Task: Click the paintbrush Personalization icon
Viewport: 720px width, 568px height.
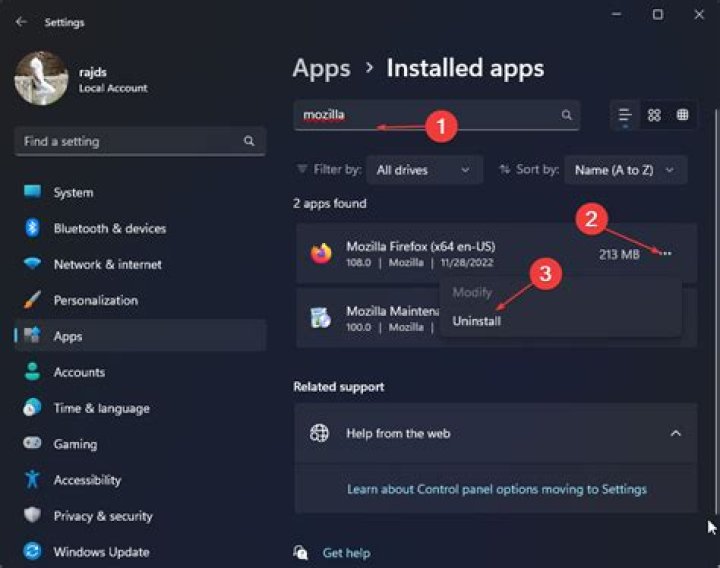Action: tap(32, 300)
